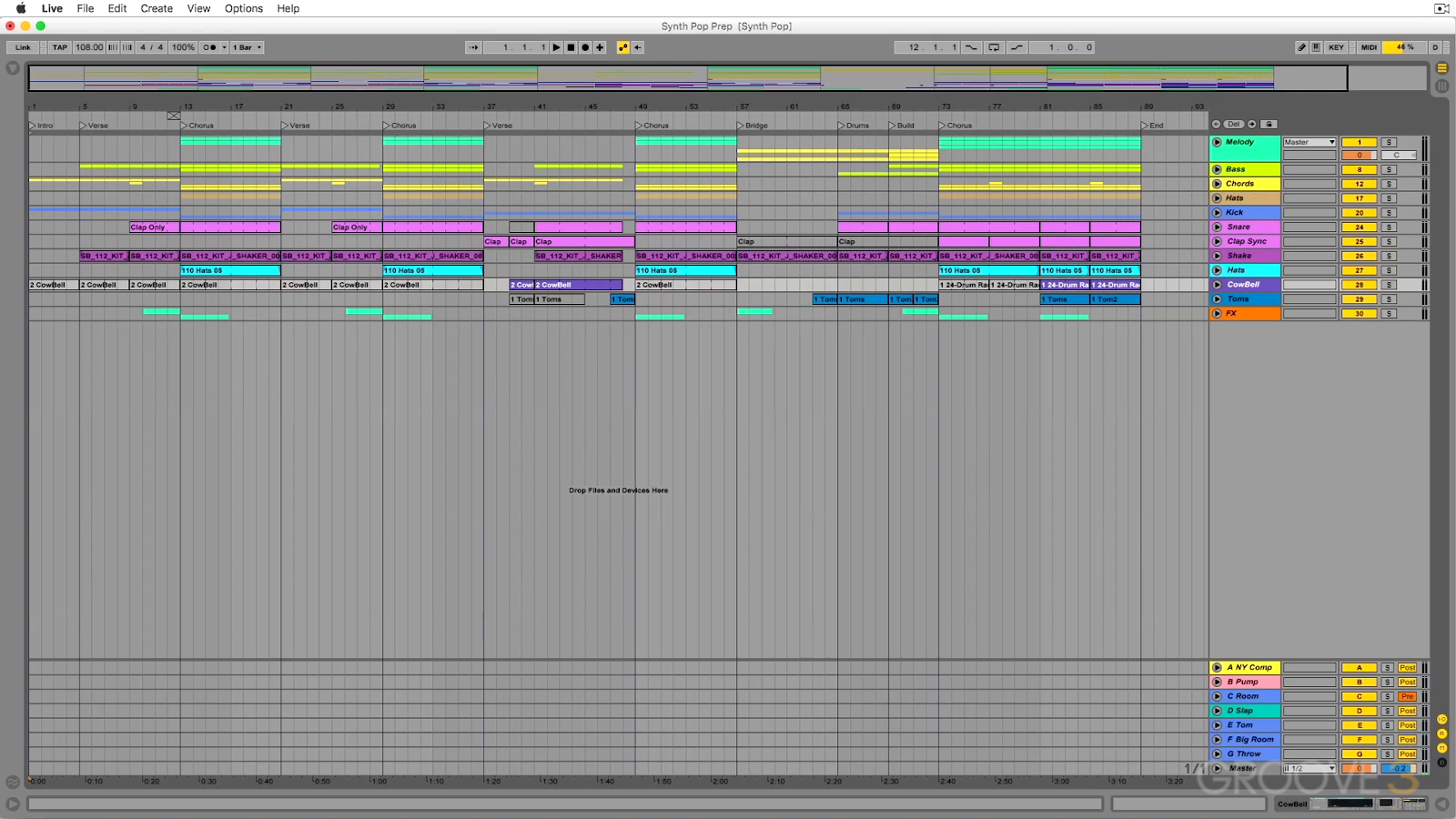Open the Melody track Master output dropdown
The height and width of the screenshot is (819, 1456).
(x=1309, y=142)
